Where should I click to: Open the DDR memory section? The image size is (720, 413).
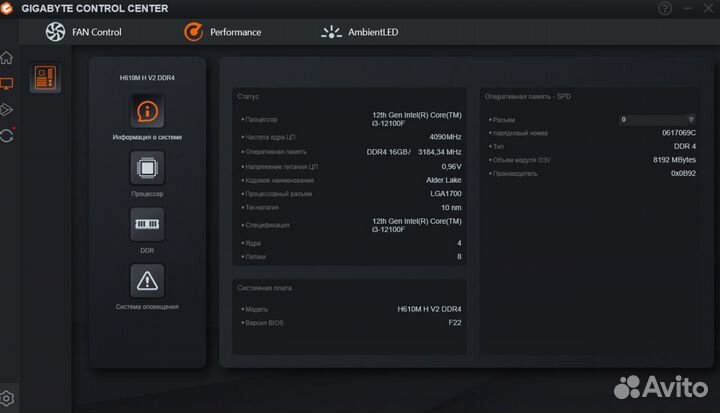click(147, 224)
